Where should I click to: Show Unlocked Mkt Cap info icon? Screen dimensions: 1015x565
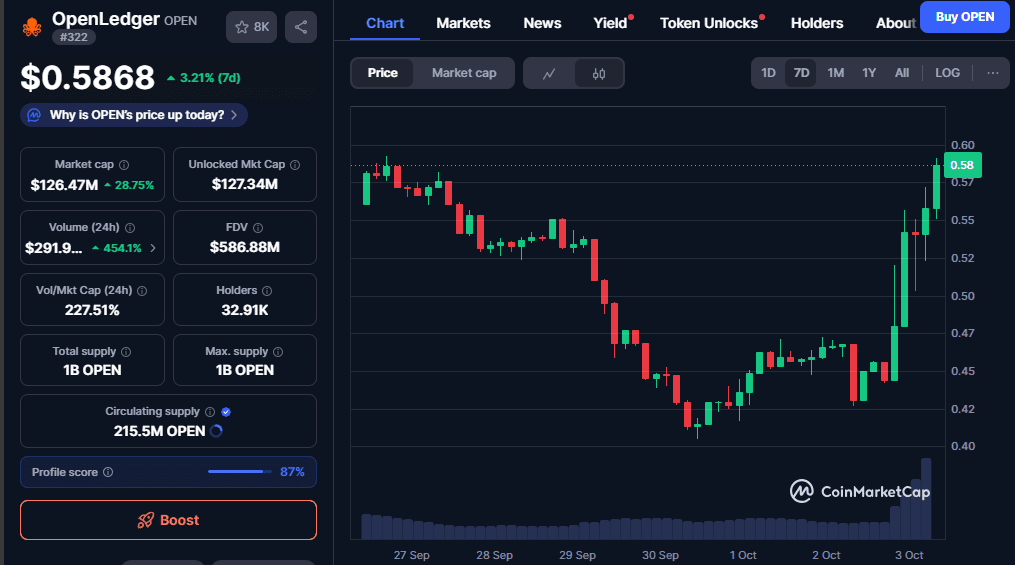click(295, 165)
